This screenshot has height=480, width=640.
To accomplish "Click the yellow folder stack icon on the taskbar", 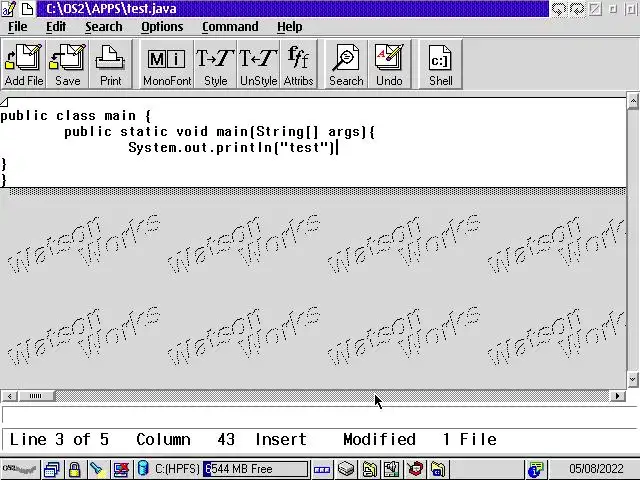I will pos(369,469).
